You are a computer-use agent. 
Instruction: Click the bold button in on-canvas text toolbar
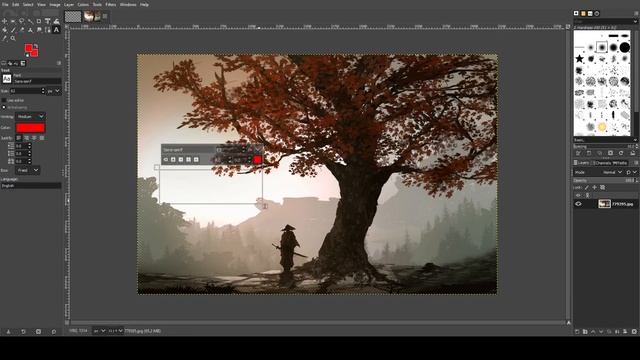pos(173,160)
